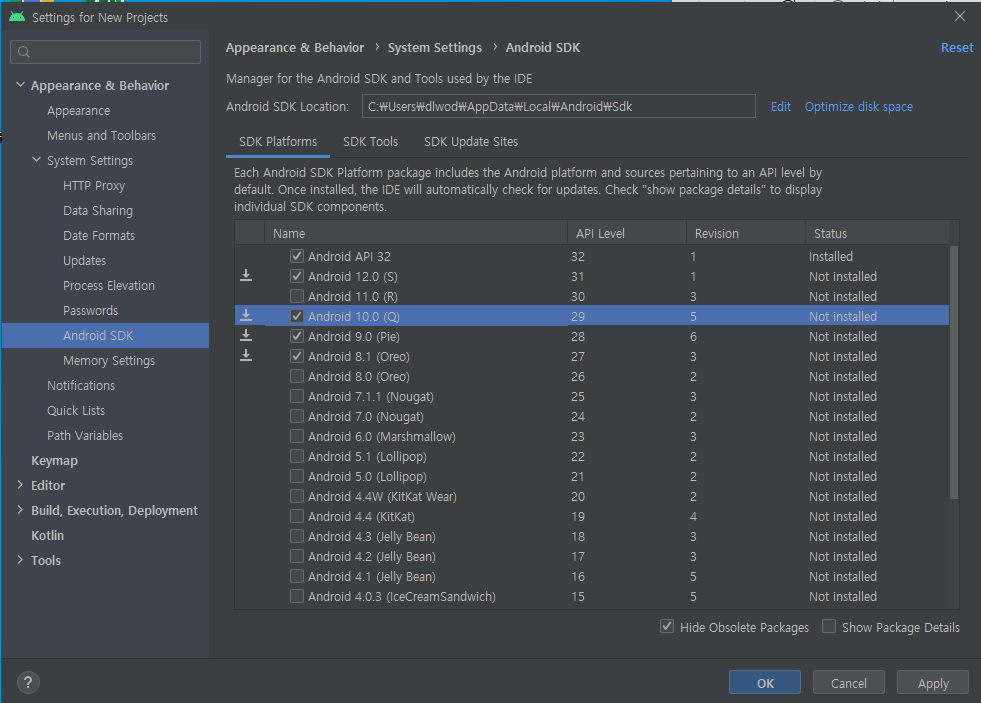Close the Settings for New Projects dialog
This screenshot has width=981, height=703.
click(960, 17)
